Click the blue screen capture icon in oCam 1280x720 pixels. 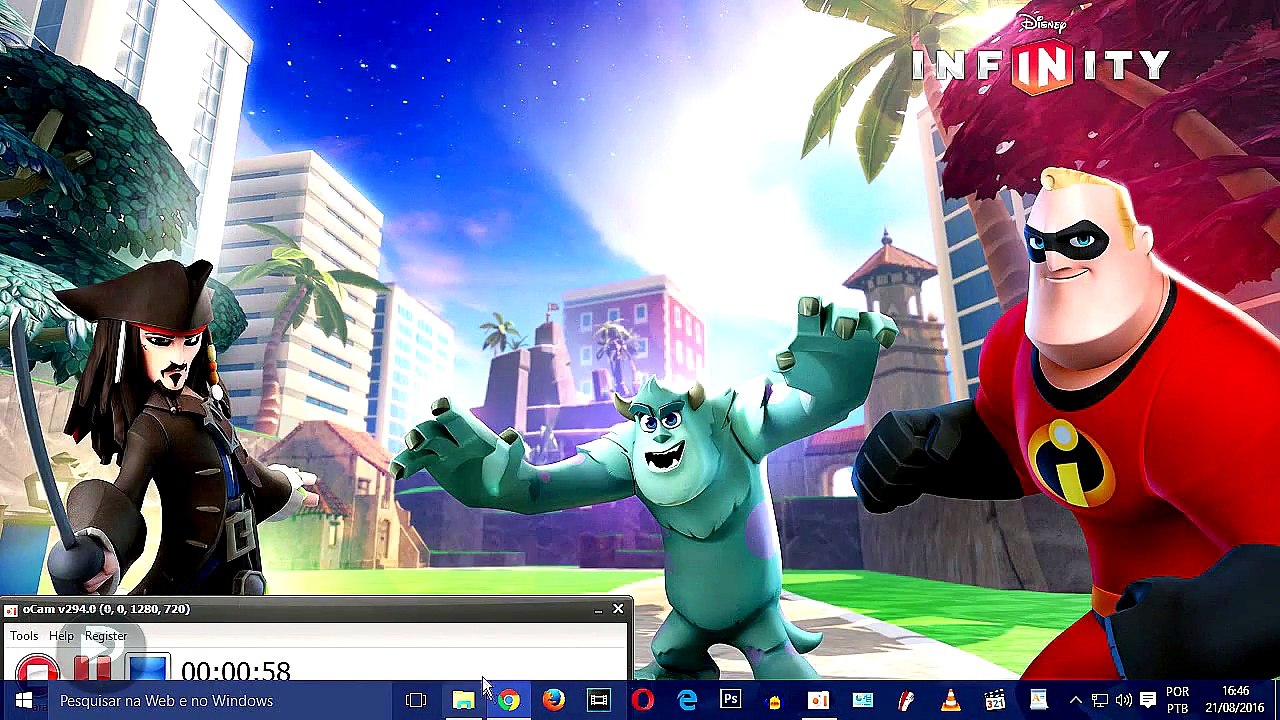pos(148,669)
